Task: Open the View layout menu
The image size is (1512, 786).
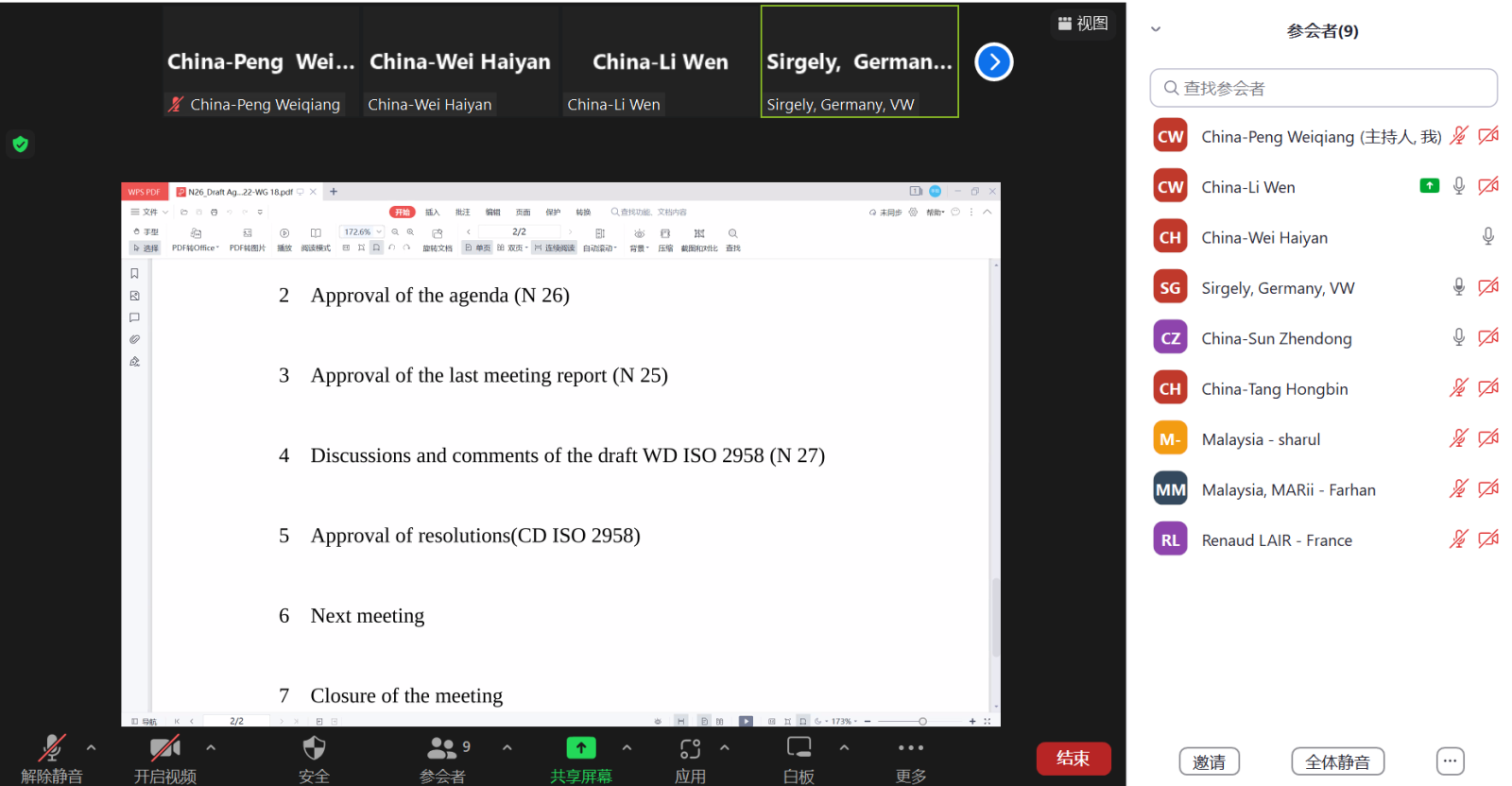Action: click(1083, 24)
